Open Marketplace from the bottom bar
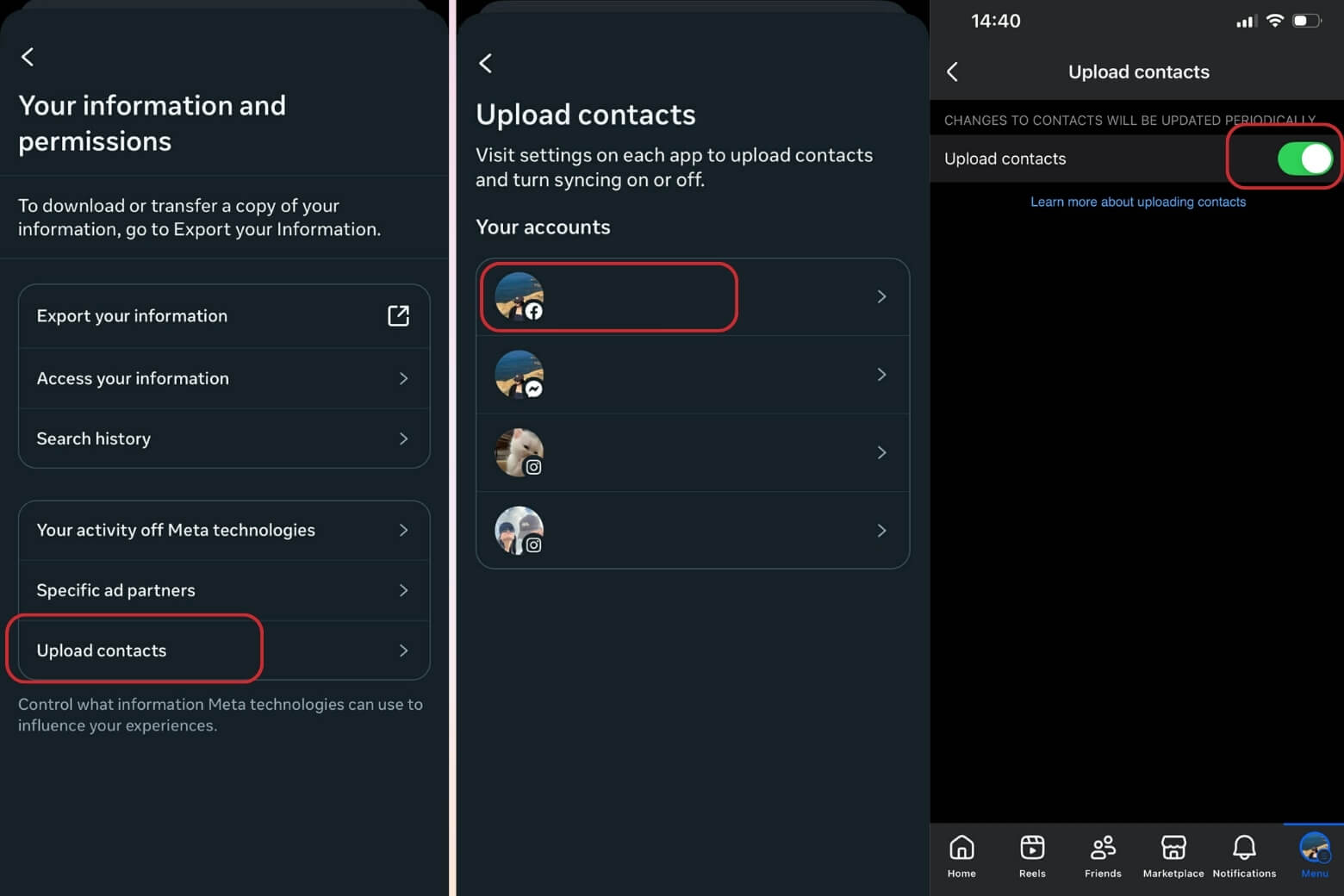The height and width of the screenshot is (896, 1344). pos(1173,856)
